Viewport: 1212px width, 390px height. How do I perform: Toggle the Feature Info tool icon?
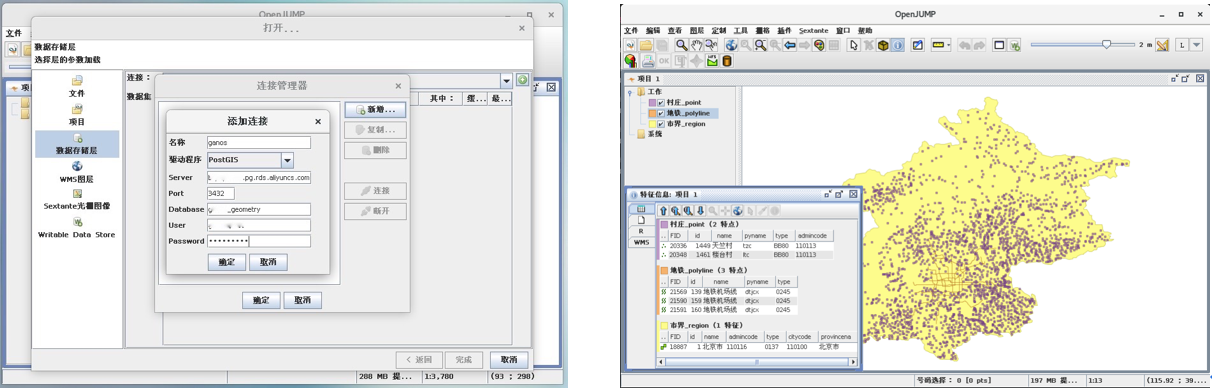897,45
